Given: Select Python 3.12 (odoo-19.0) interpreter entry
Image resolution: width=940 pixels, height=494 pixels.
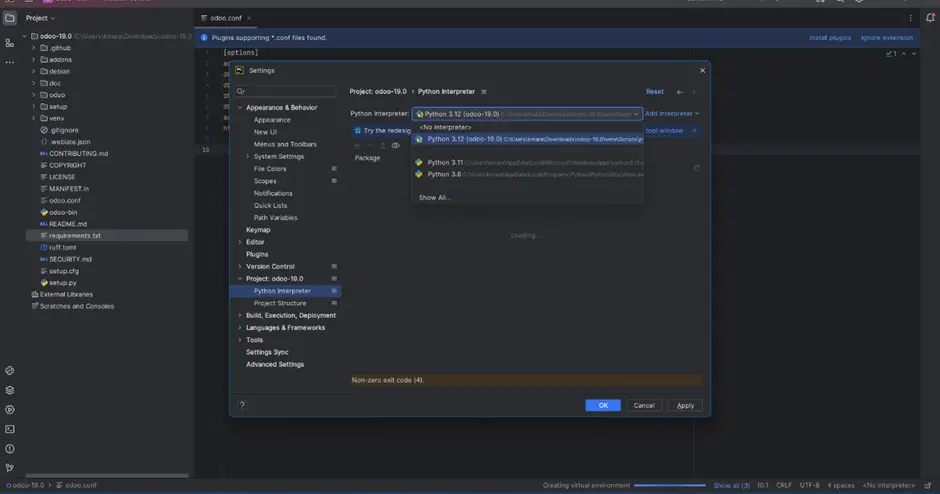Looking at the screenshot, I should click(x=527, y=139).
